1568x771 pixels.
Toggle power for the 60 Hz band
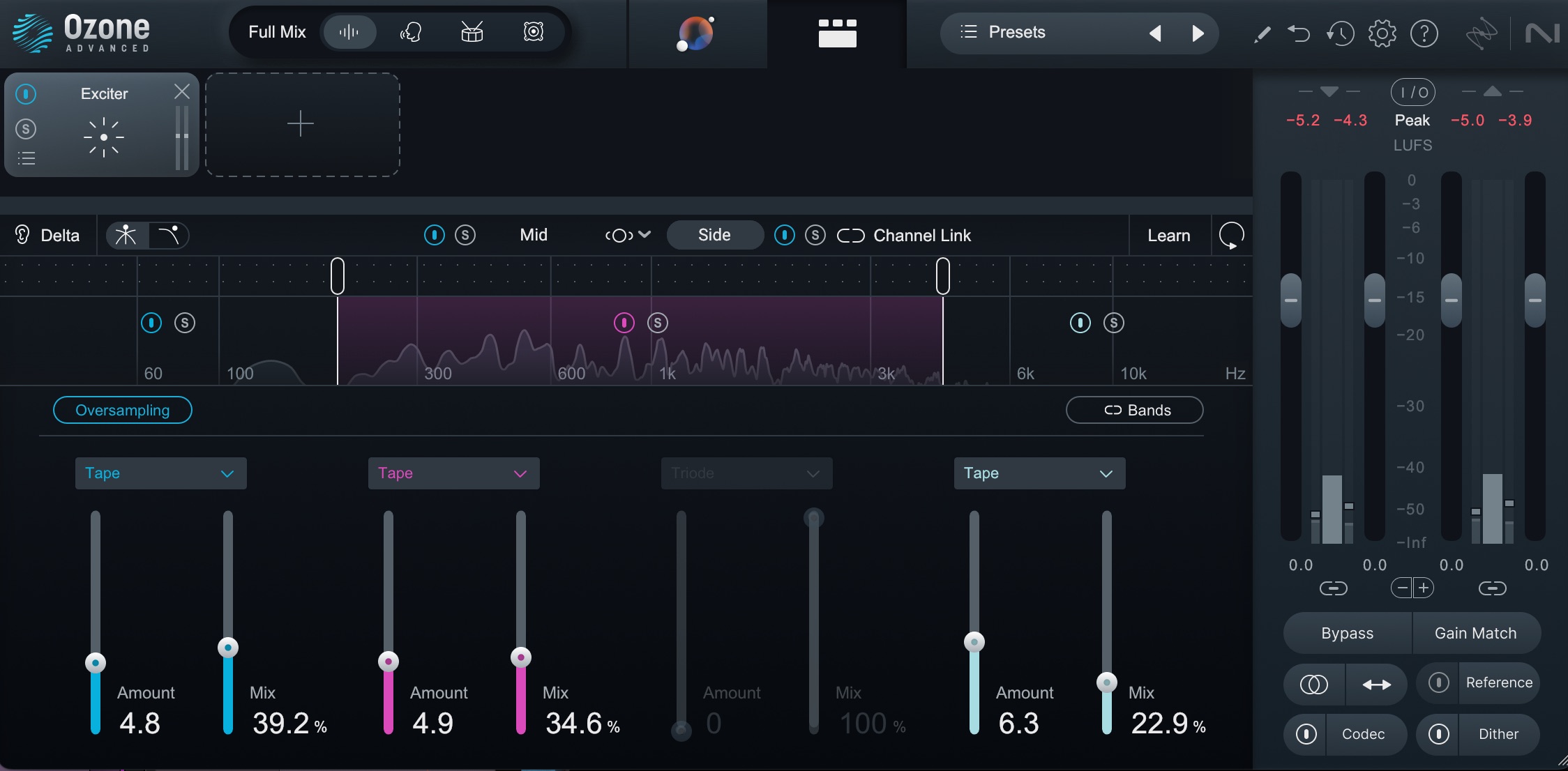(151, 323)
